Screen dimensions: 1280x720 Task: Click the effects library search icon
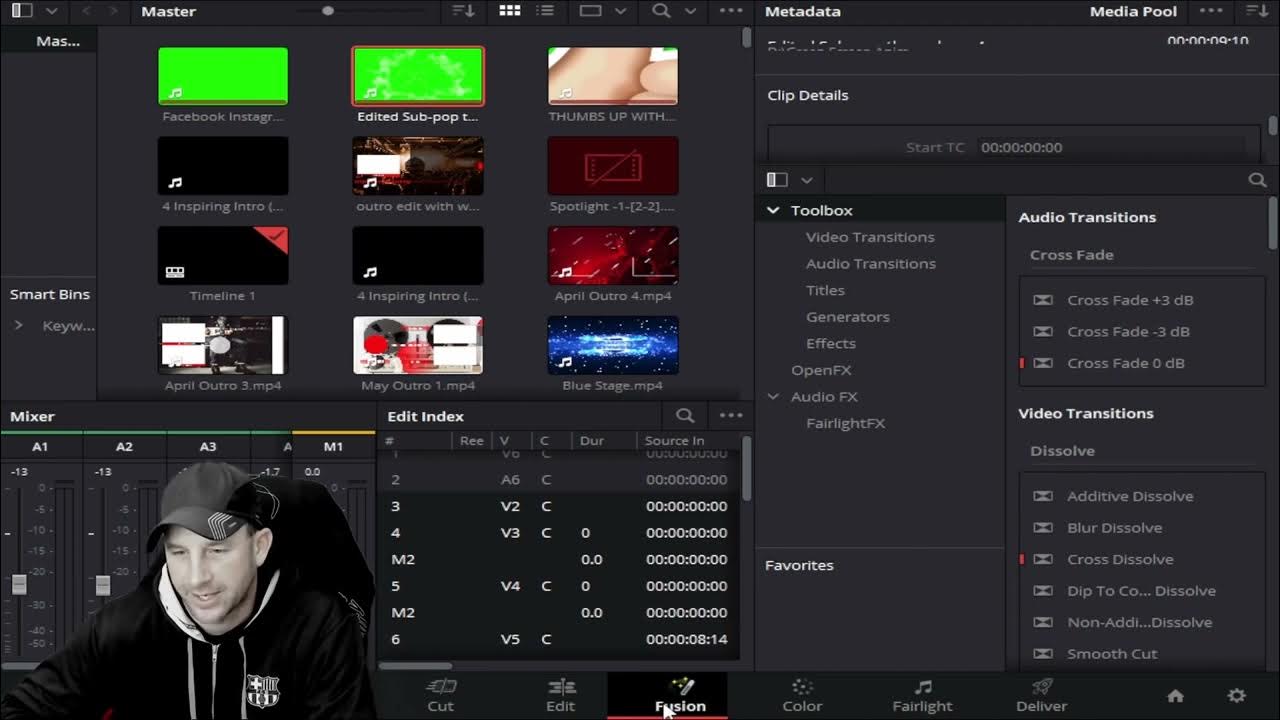[x=1257, y=180]
